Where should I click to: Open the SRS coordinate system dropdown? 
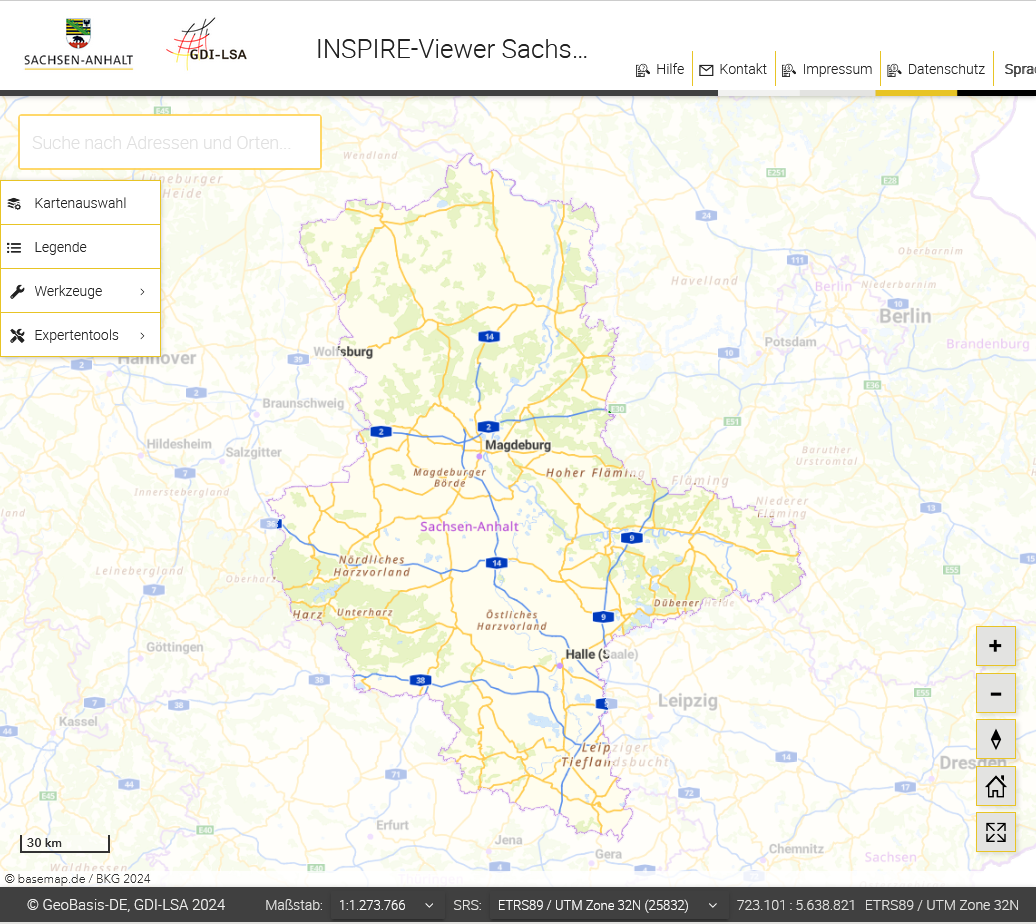(x=608, y=905)
